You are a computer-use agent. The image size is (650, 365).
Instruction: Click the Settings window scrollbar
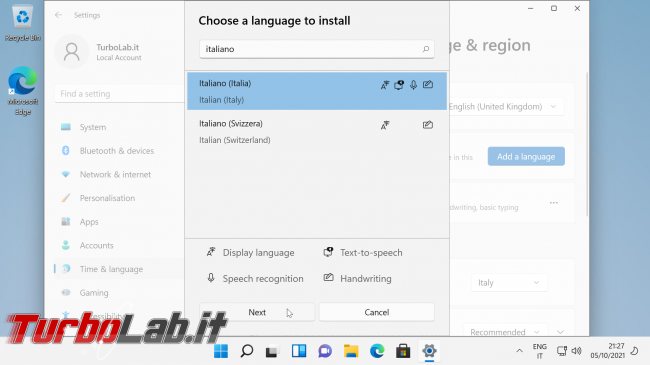(587, 144)
